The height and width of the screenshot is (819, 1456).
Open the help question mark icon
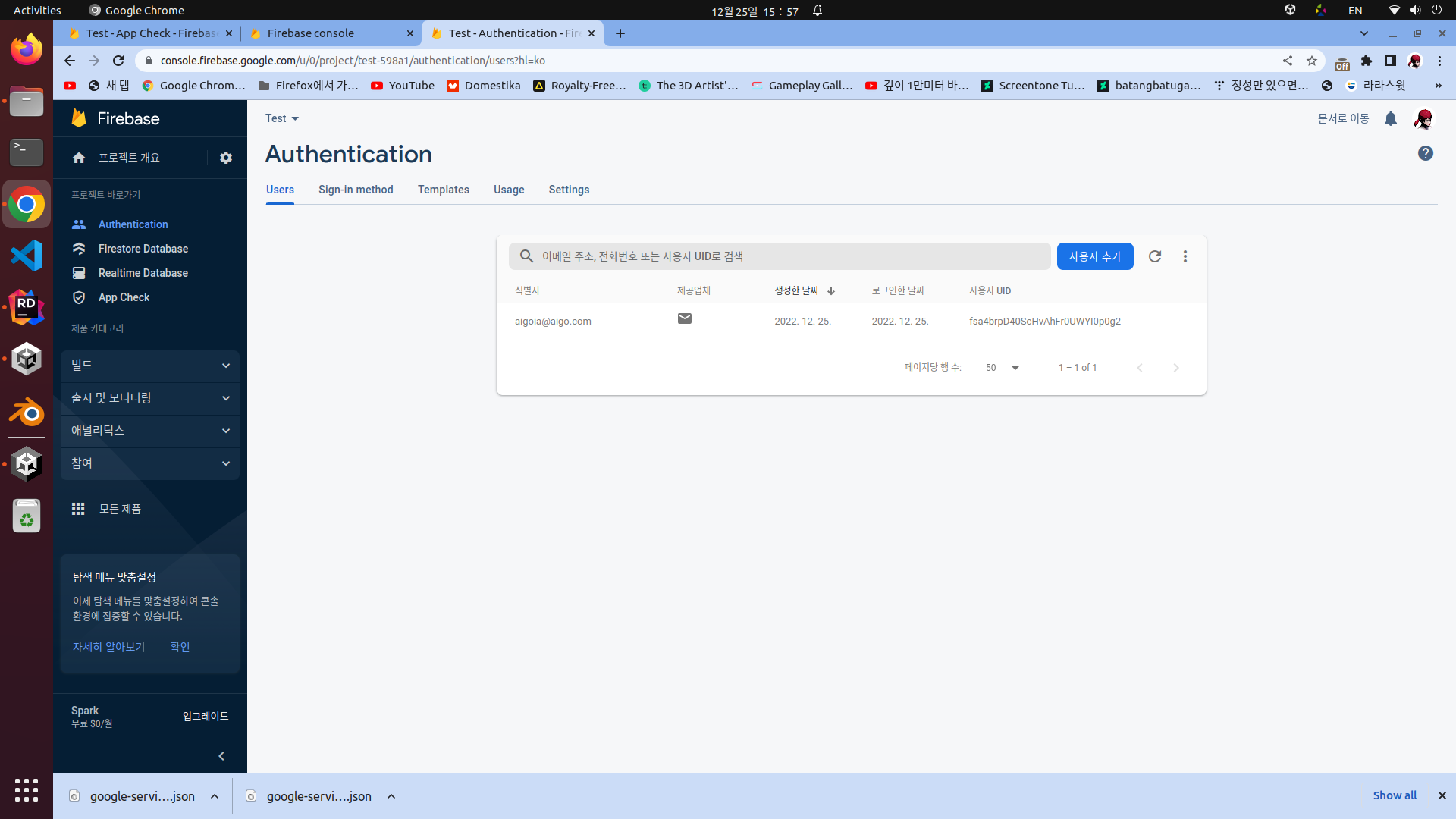1426,153
